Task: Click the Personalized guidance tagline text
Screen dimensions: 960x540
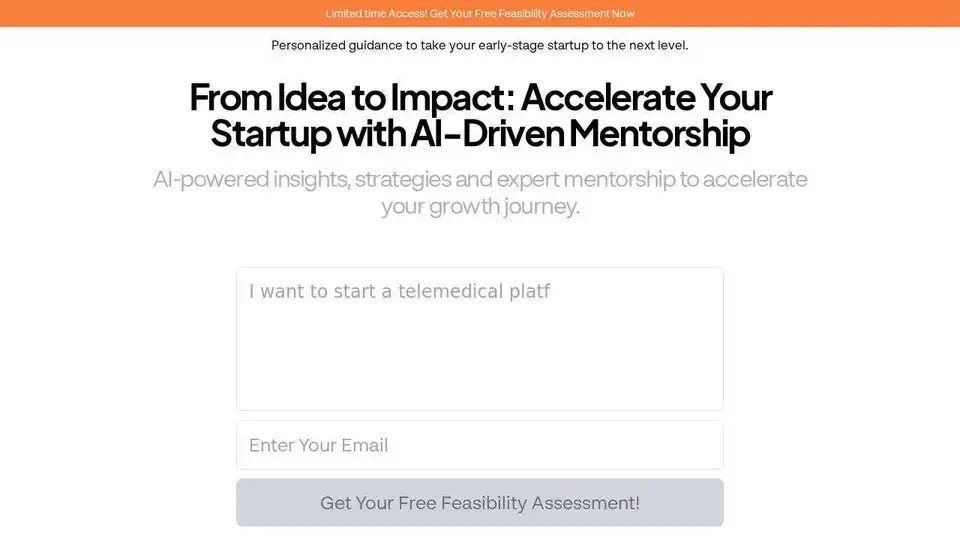Action: (x=480, y=45)
